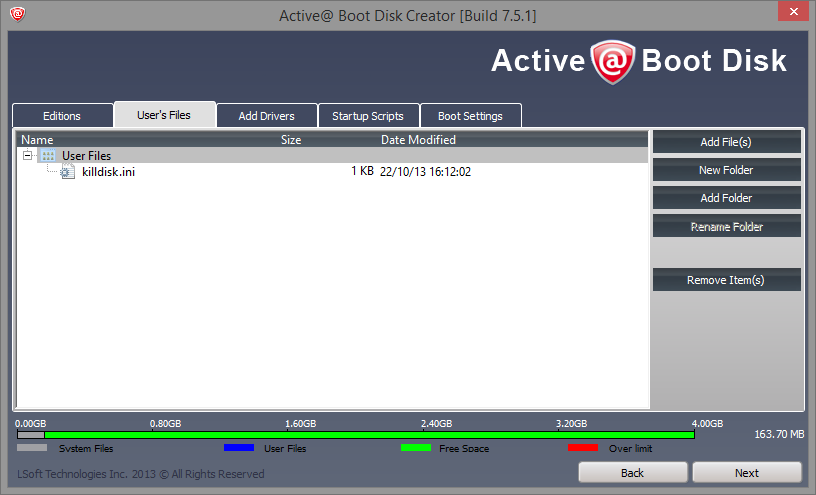816x495 pixels.
Task: Click the blue User Files legend swatch
Action: click(239, 448)
